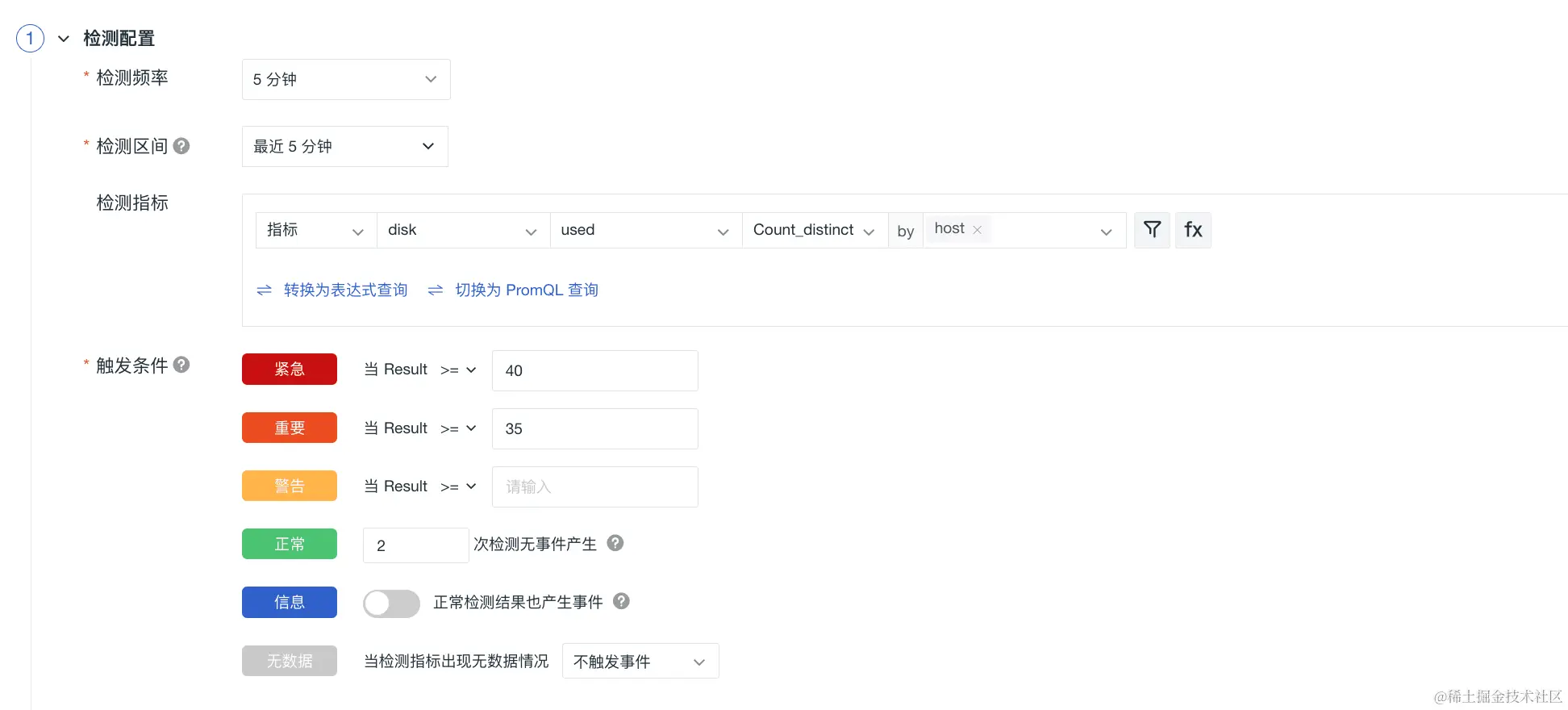
Task: Click the 检测配置 section title
Action: click(x=119, y=38)
